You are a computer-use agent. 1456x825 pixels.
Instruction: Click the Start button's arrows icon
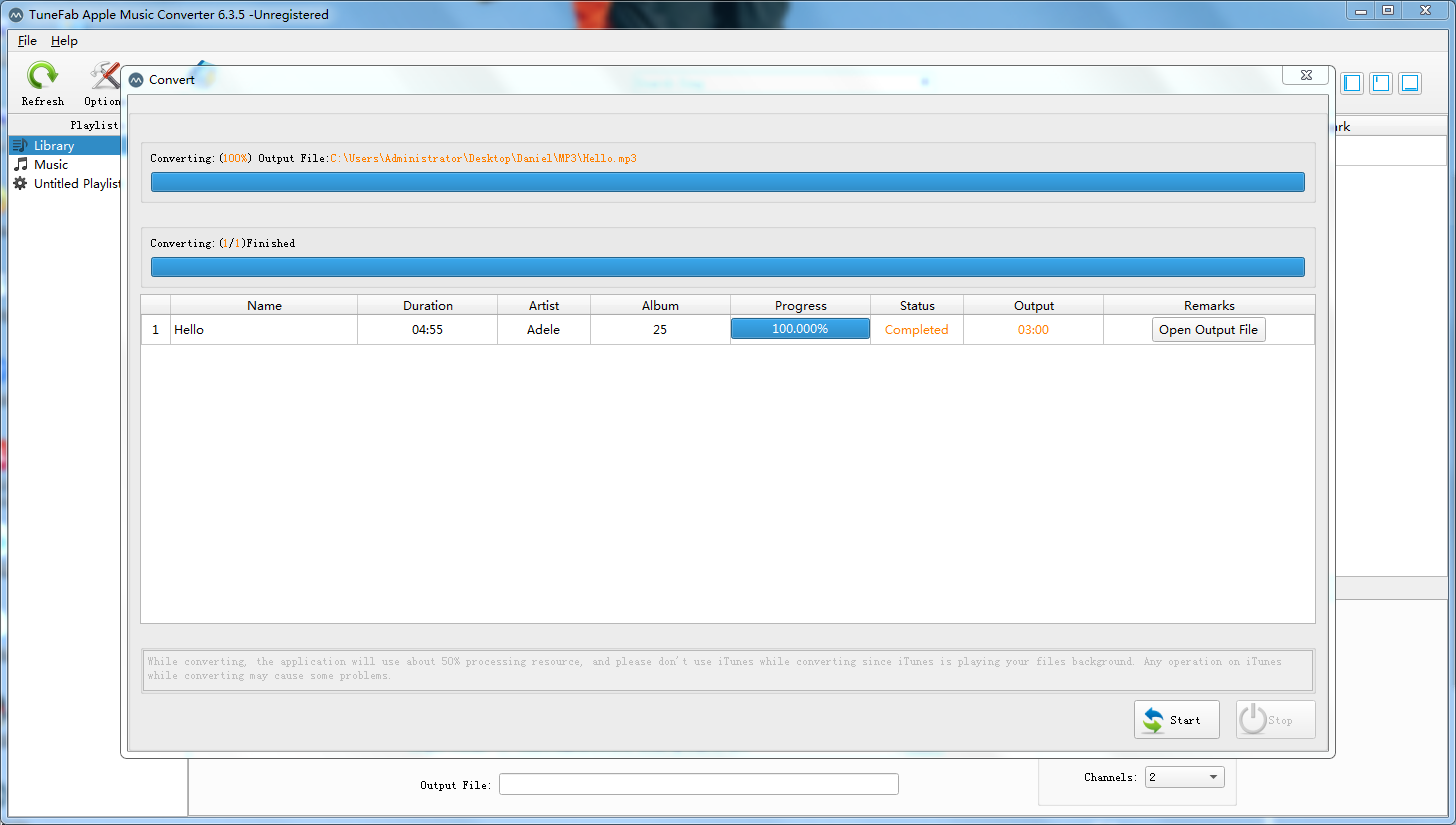tap(1154, 720)
